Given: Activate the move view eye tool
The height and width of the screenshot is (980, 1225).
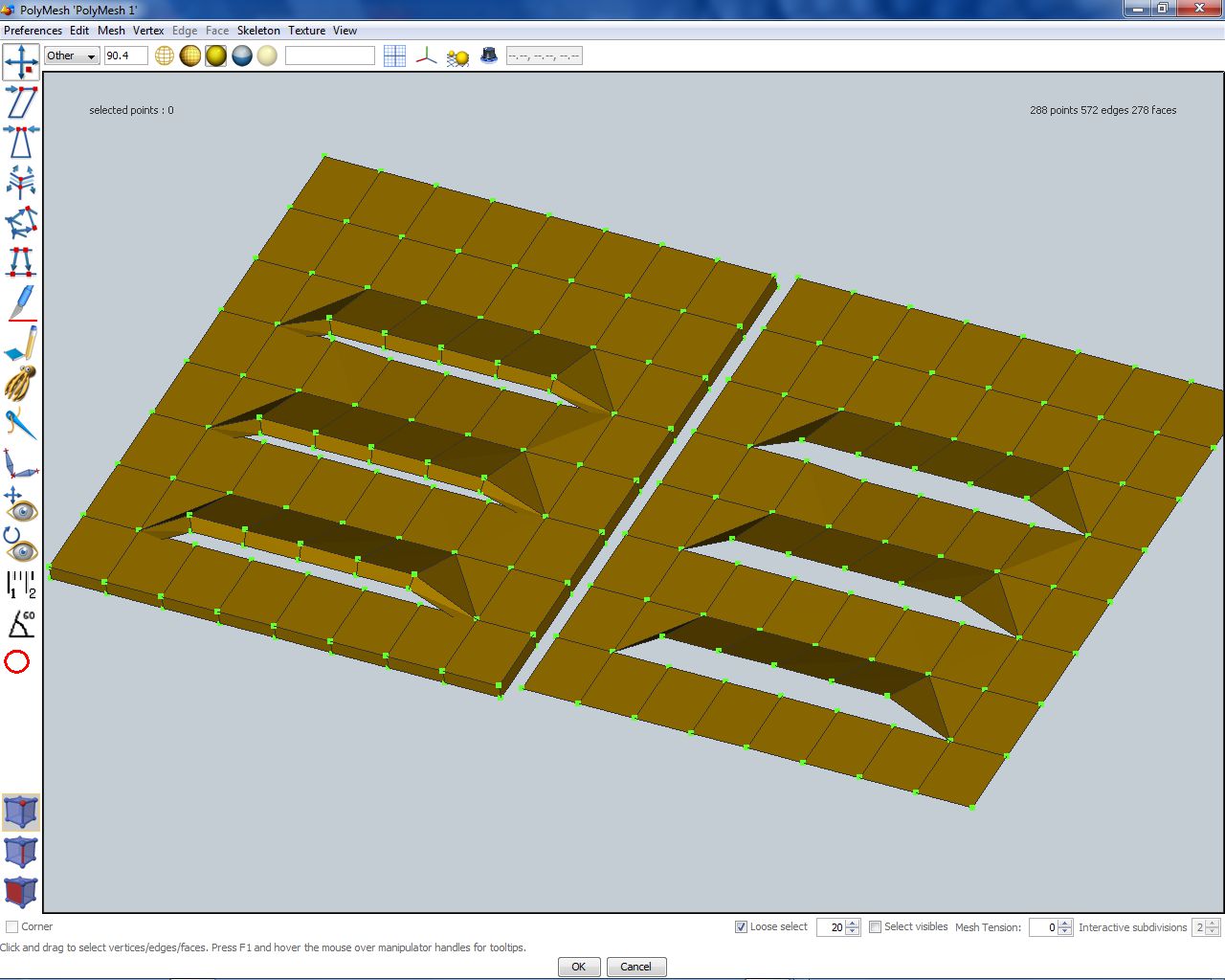Looking at the screenshot, I should point(20,504).
